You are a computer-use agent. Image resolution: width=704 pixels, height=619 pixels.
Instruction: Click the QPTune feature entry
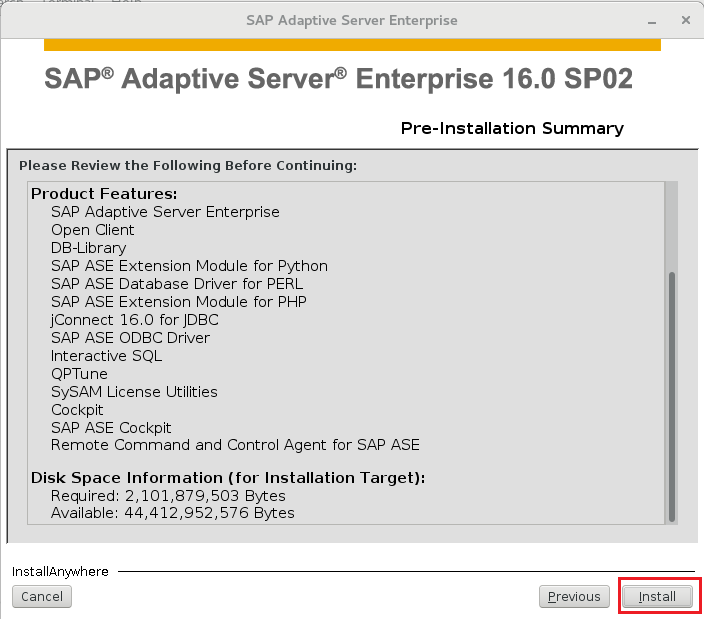[79, 373]
